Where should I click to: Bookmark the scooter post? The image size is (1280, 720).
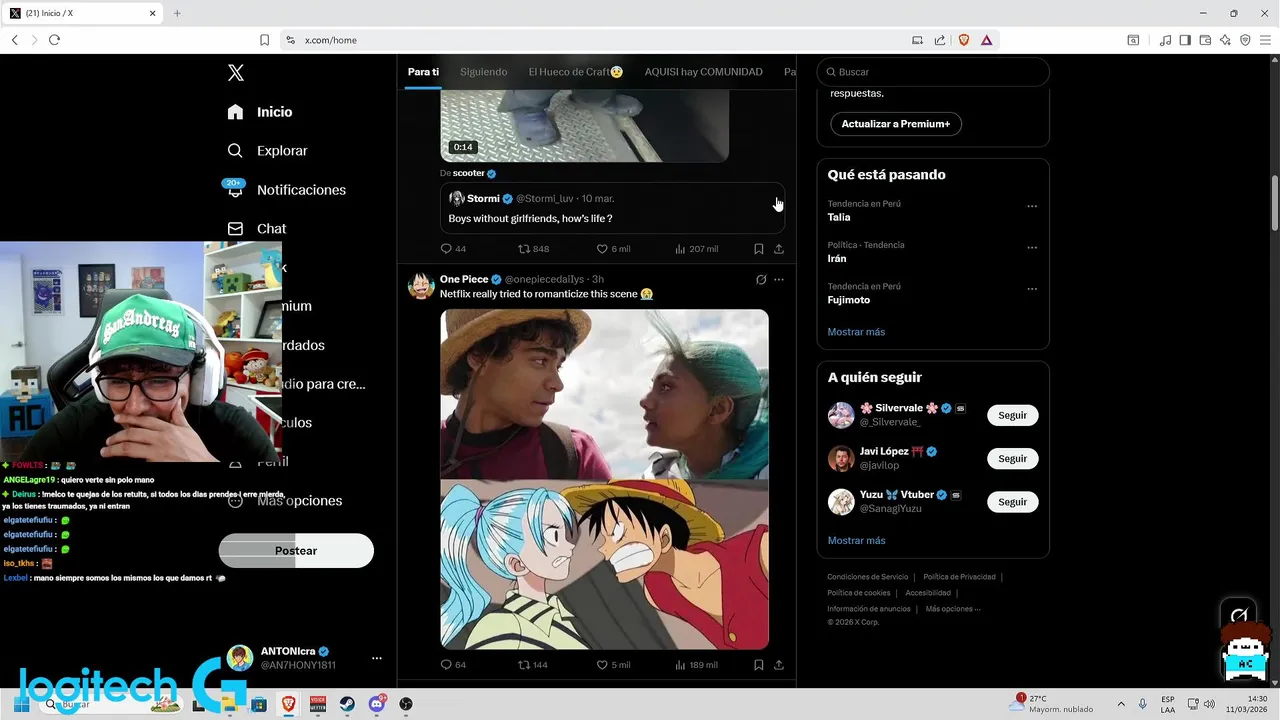(x=759, y=249)
